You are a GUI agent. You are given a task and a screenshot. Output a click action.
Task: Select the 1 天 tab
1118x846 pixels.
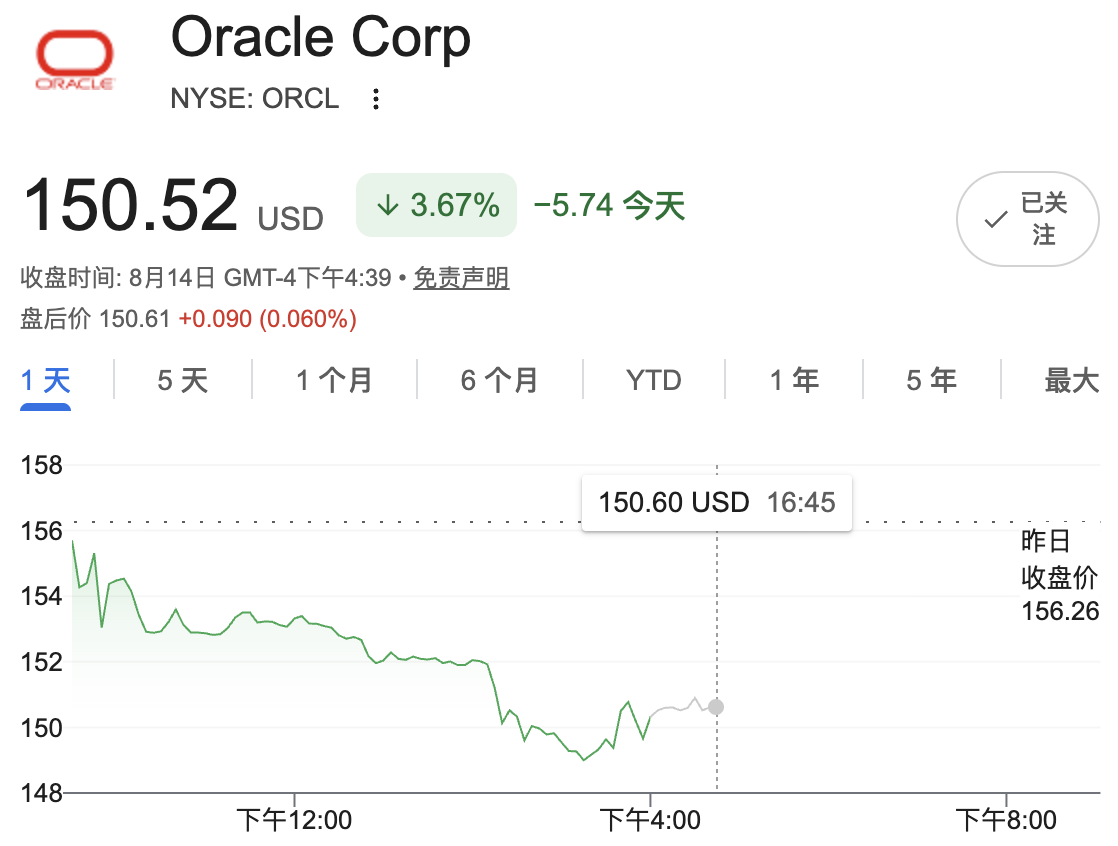pyautogui.click(x=46, y=381)
